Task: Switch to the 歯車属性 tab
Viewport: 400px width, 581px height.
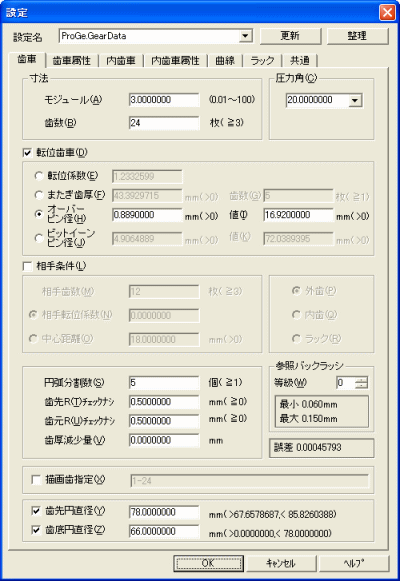Action: (x=72, y=60)
